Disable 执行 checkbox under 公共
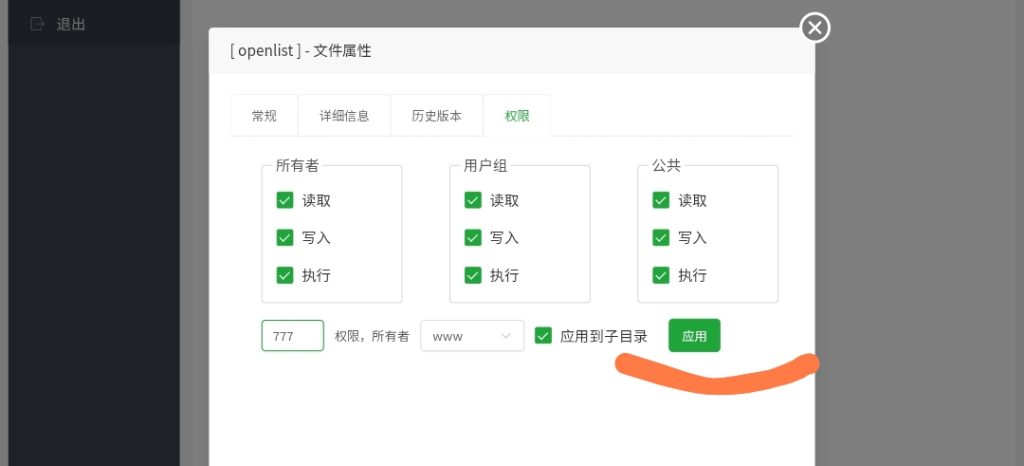 (661, 275)
